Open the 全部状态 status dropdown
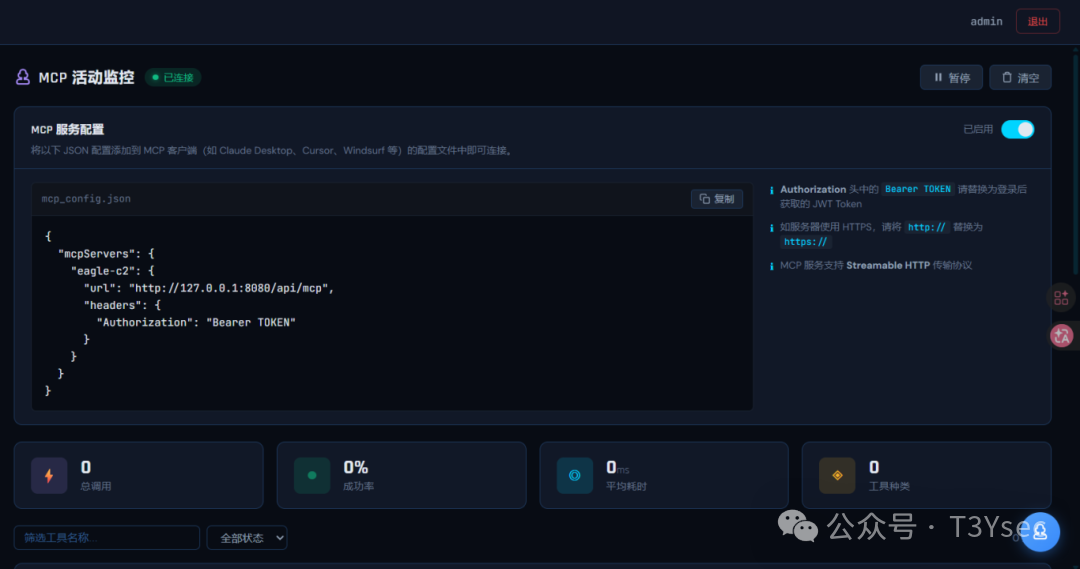Viewport: 1080px width, 569px height. pyautogui.click(x=247, y=538)
